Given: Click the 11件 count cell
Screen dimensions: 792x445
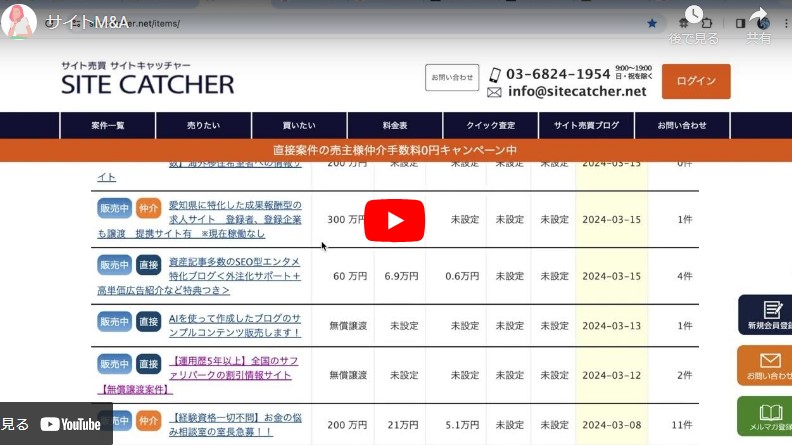Looking at the screenshot, I should click(x=682, y=425).
